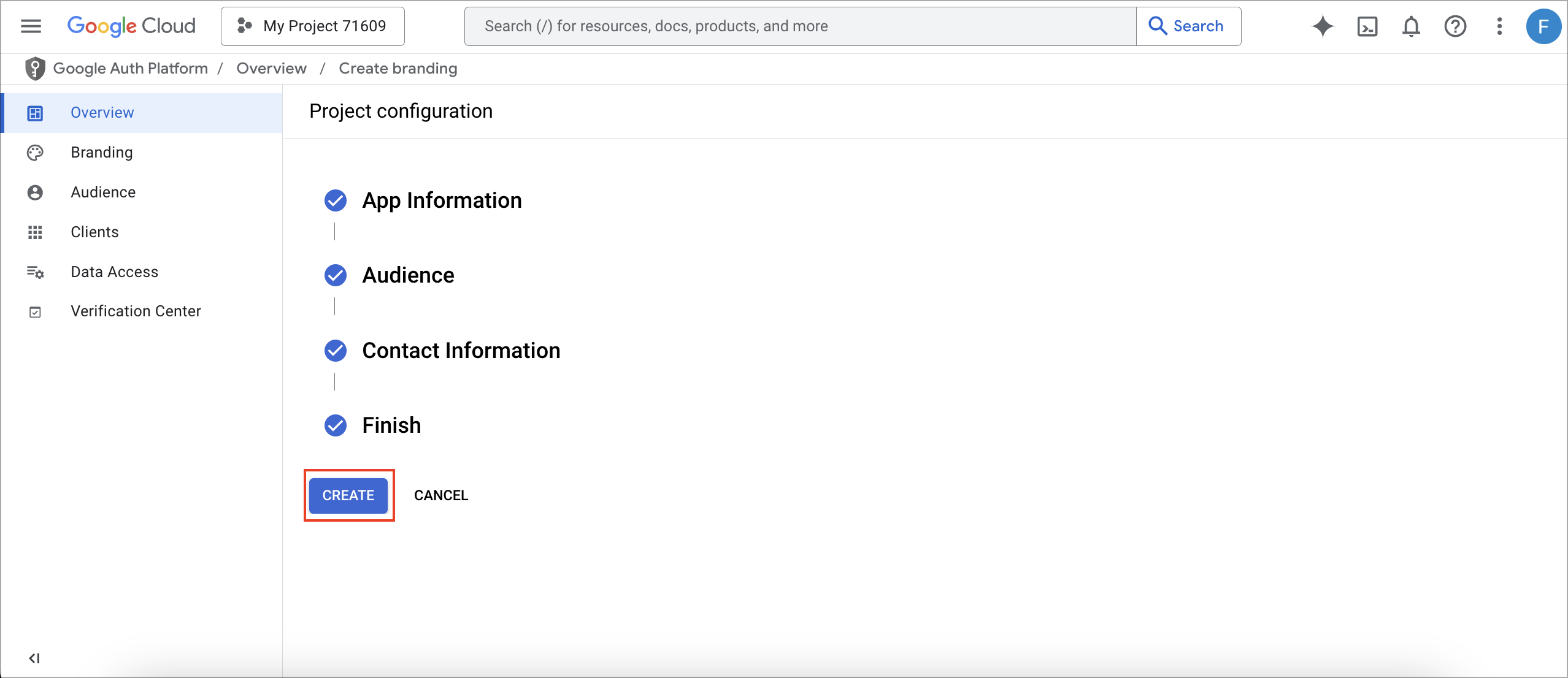Viewport: 1568px width, 678px height.
Task: Expand the Contact Information step
Action: point(461,351)
